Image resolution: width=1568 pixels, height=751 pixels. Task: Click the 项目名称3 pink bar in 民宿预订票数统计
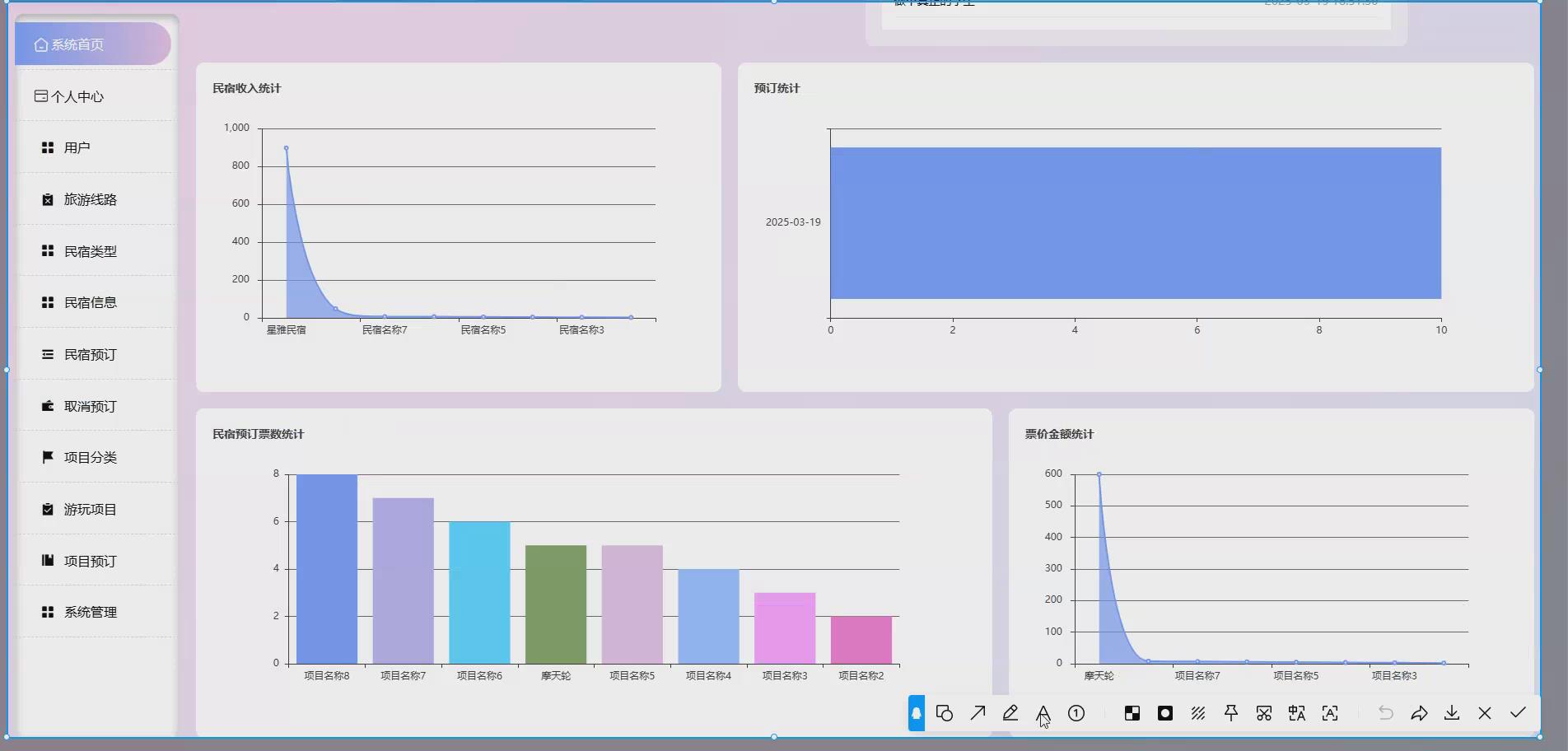point(785,628)
